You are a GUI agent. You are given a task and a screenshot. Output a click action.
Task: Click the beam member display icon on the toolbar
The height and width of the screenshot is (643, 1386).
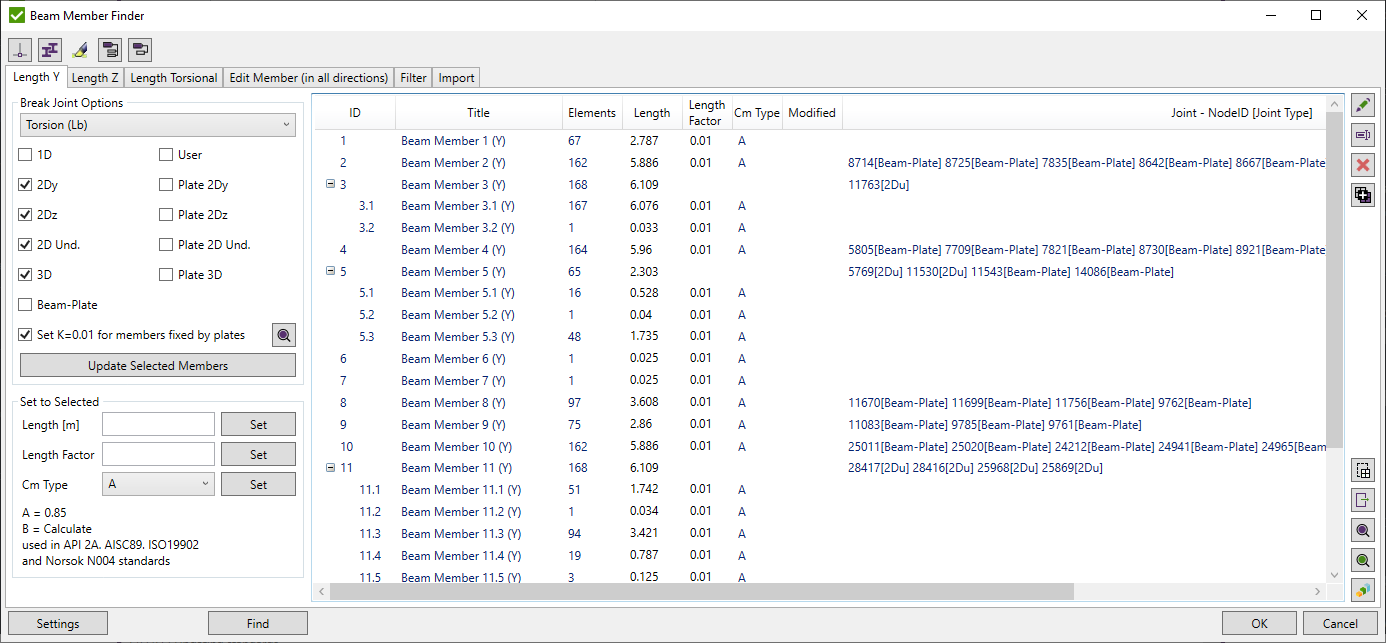tap(50, 49)
